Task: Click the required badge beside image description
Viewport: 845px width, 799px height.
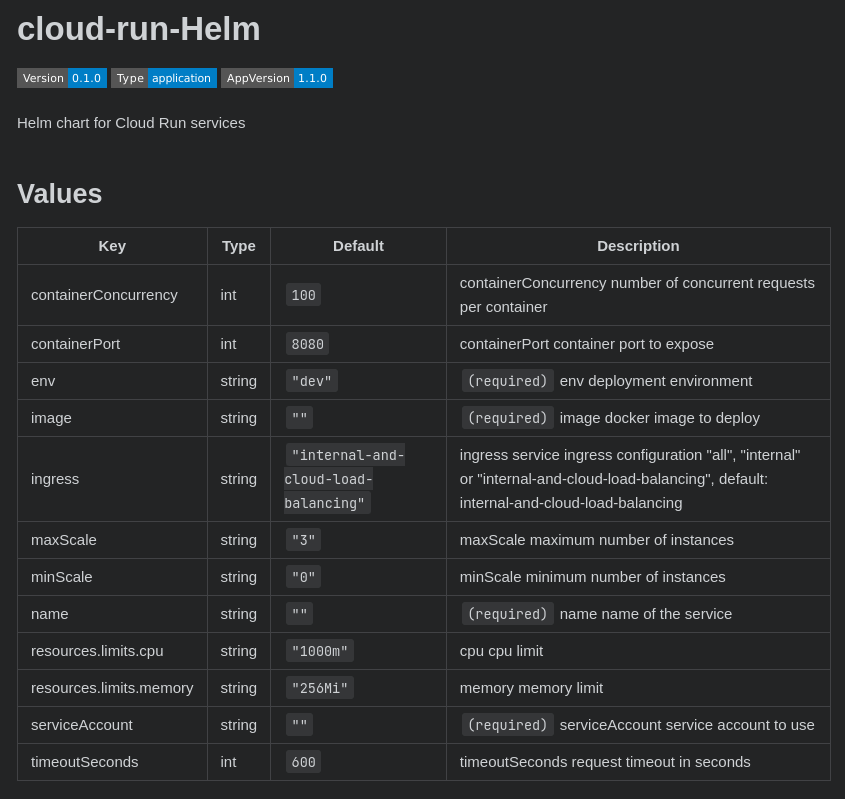Action: pyautogui.click(x=508, y=418)
